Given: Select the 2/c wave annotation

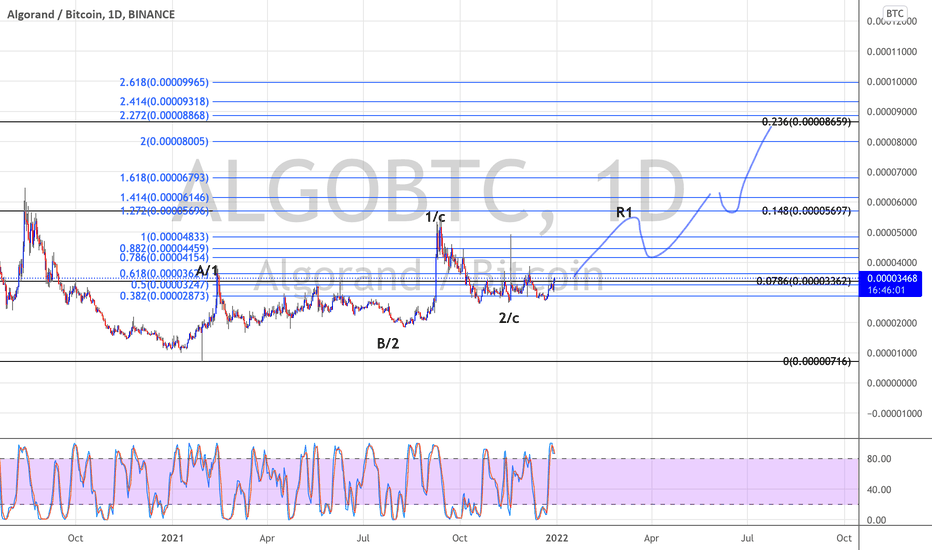Looking at the screenshot, I should click(509, 318).
